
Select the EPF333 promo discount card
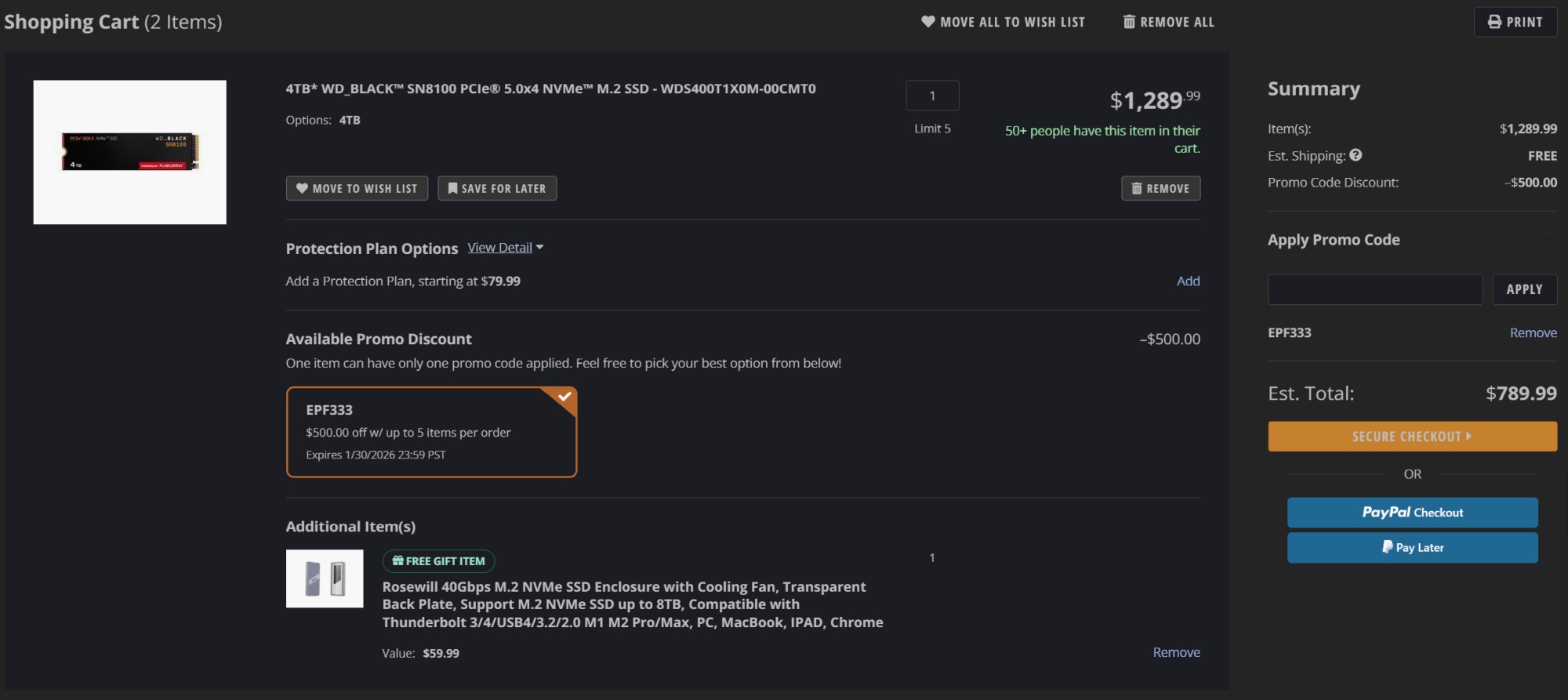431,432
